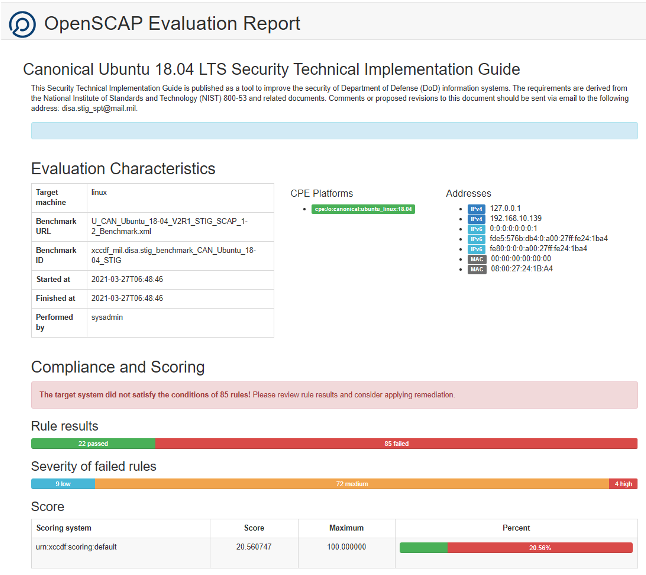
Task: Click the Benchmark ID xccdf value
Action: pyautogui.click(x=173, y=255)
